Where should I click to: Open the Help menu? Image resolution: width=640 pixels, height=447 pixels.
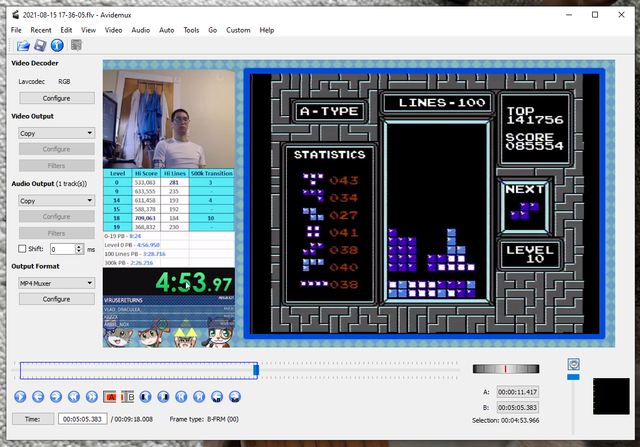click(x=267, y=30)
